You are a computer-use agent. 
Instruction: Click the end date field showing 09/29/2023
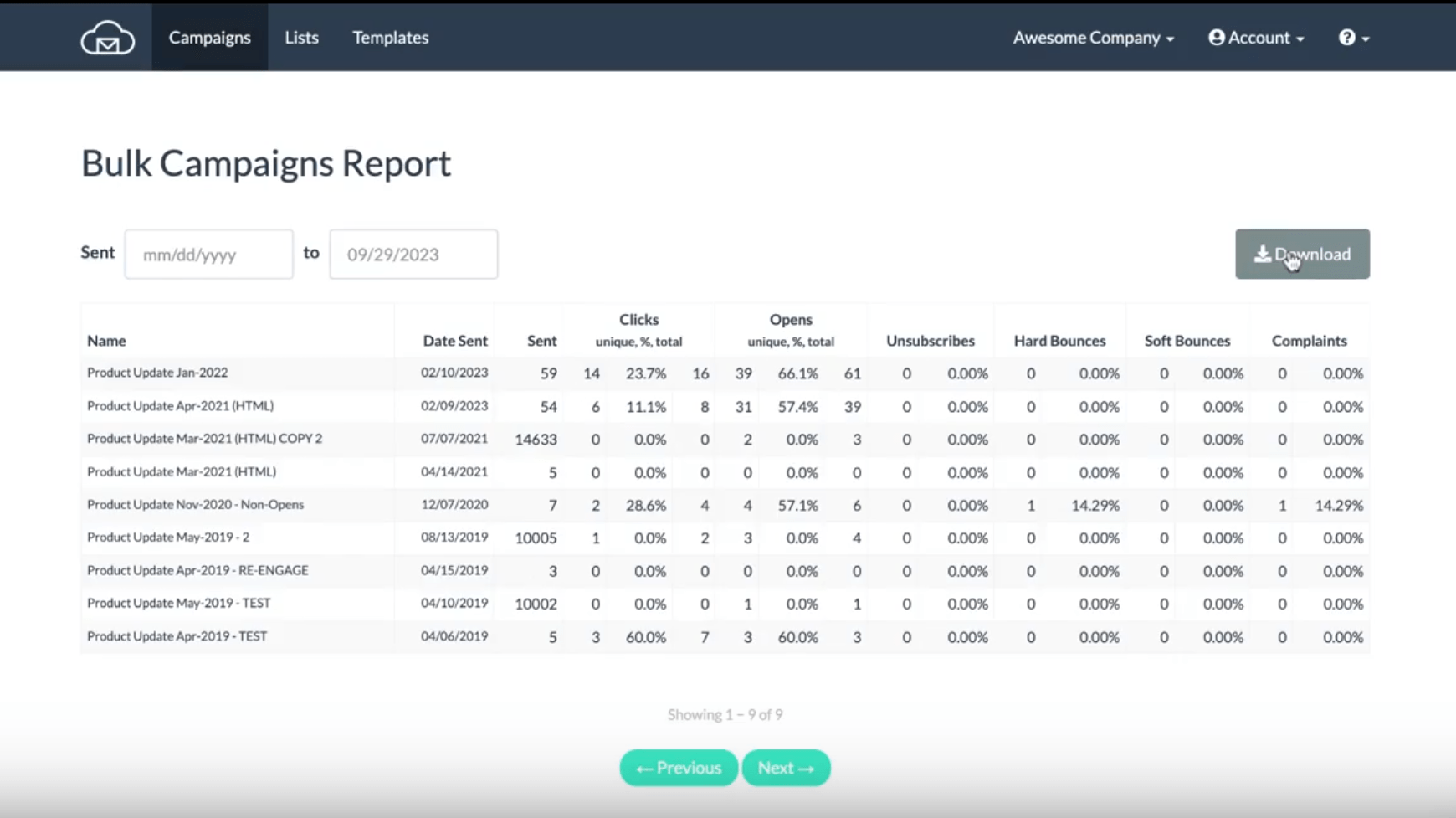[413, 254]
